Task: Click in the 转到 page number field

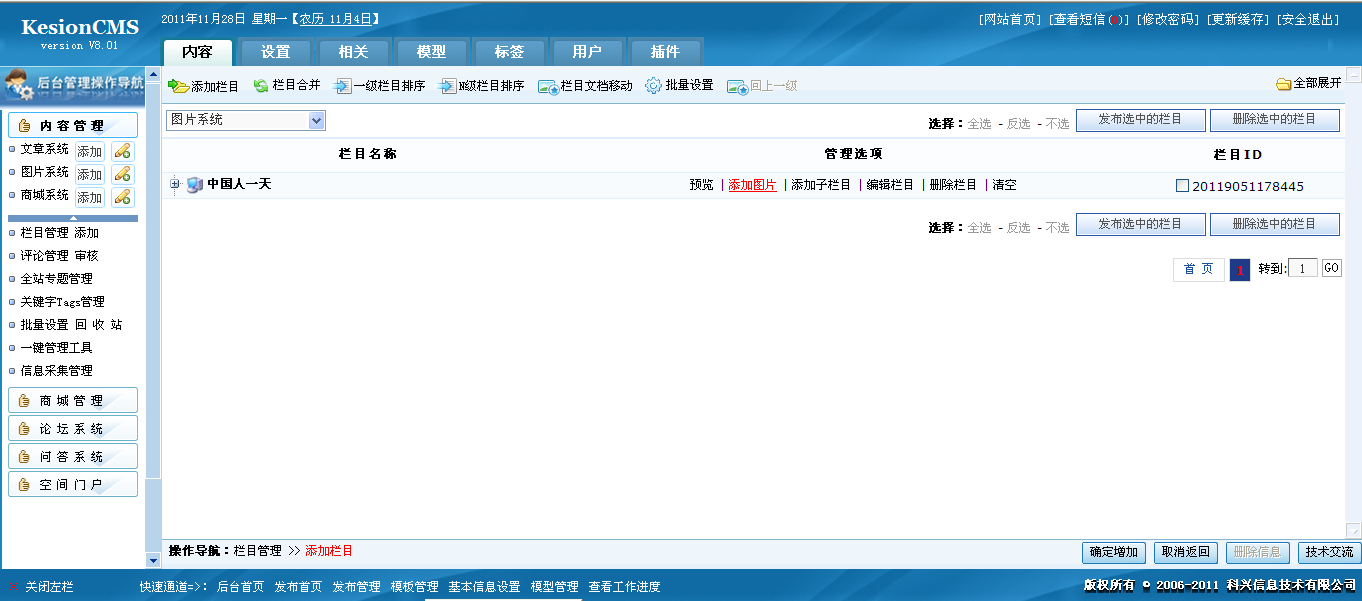Action: (x=1302, y=267)
